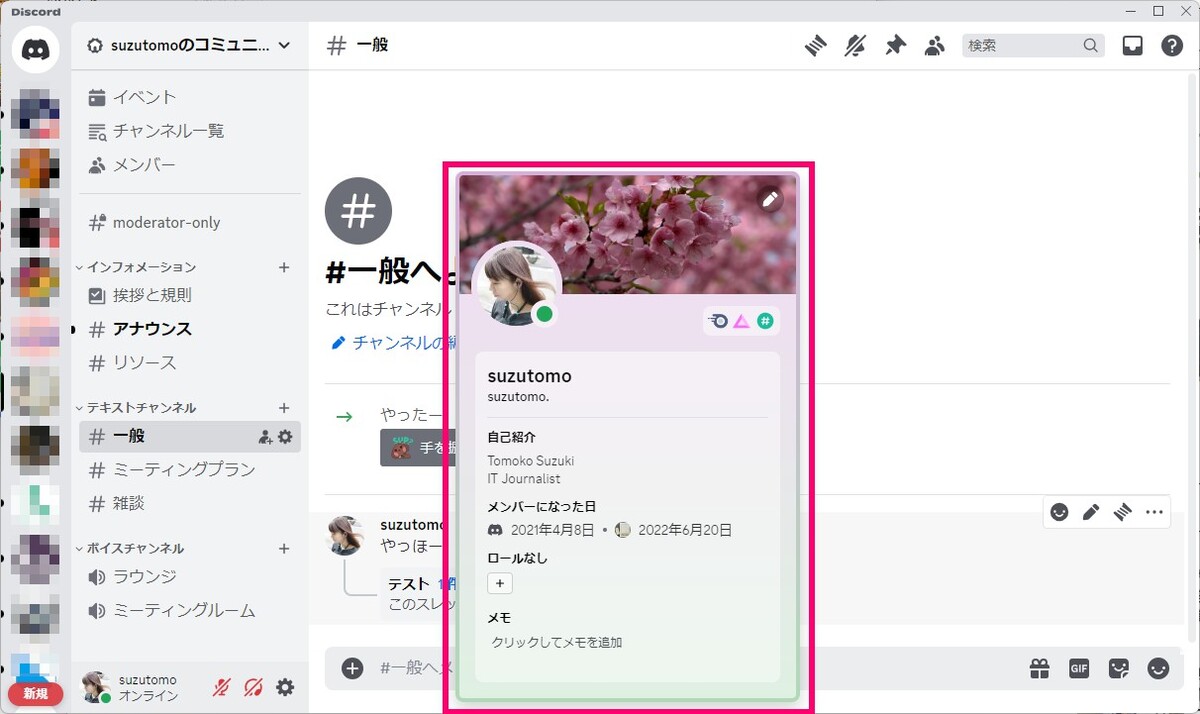Open the emoji picker in message box
The image size is (1200, 714).
pos(1158,668)
